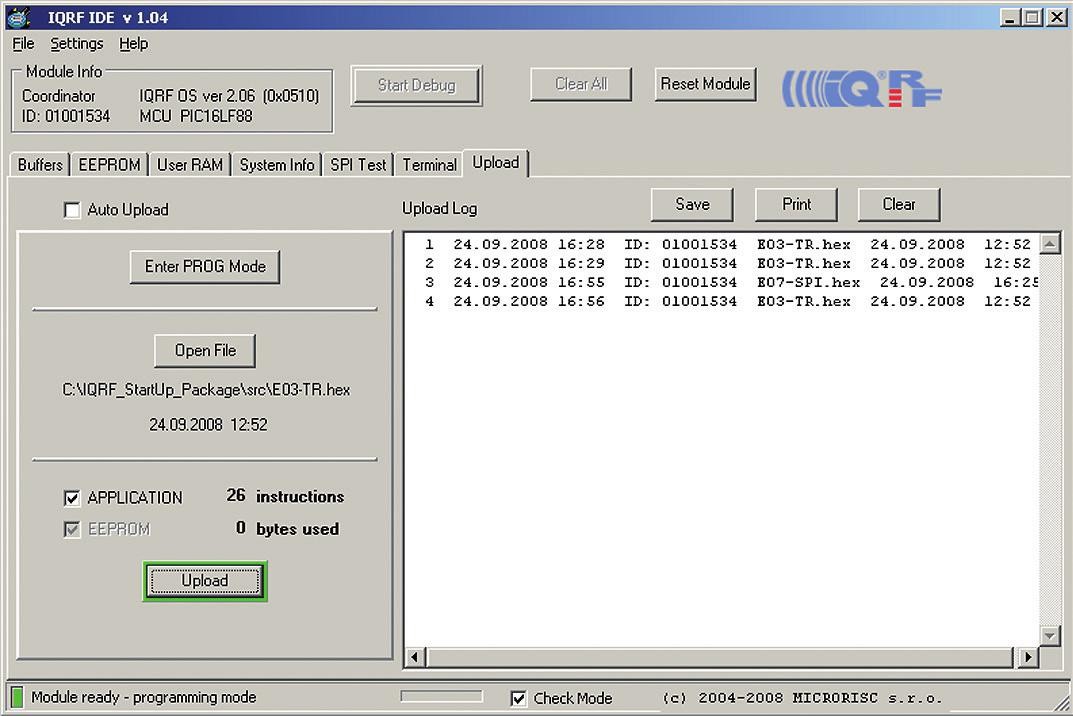Switch to the System Info tab
The image size is (1073, 716).
click(277, 165)
